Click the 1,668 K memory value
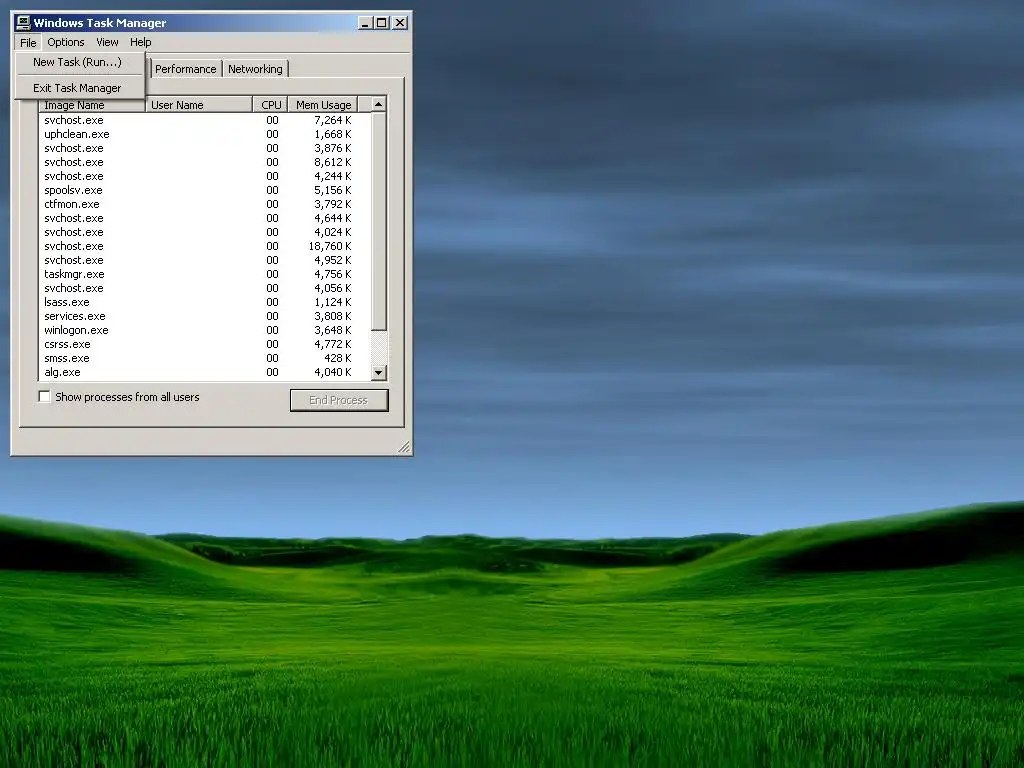Screen dimensions: 1024x768 332,134
